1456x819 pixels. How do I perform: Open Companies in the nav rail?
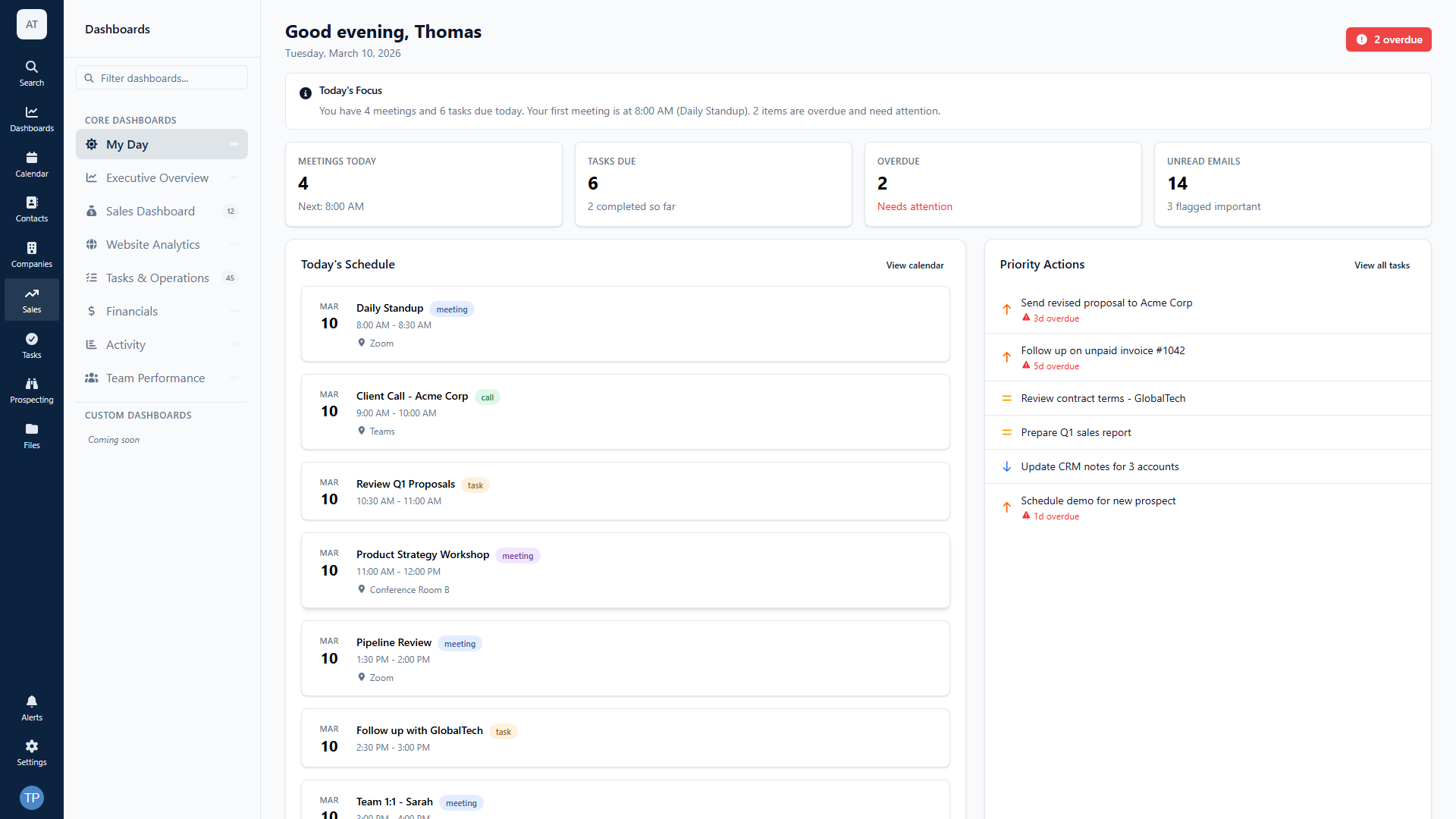[32, 255]
